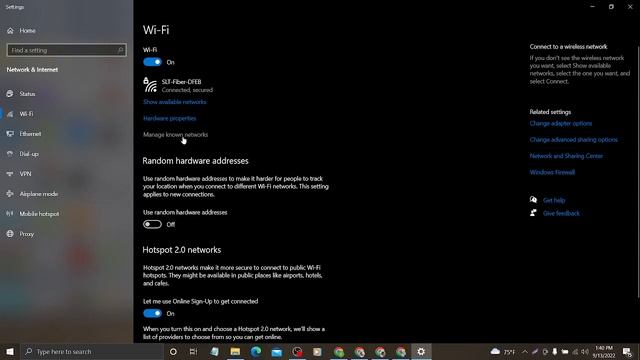The width and height of the screenshot is (640, 360).
Task: Open the Mail app on taskbar
Action: point(277,351)
